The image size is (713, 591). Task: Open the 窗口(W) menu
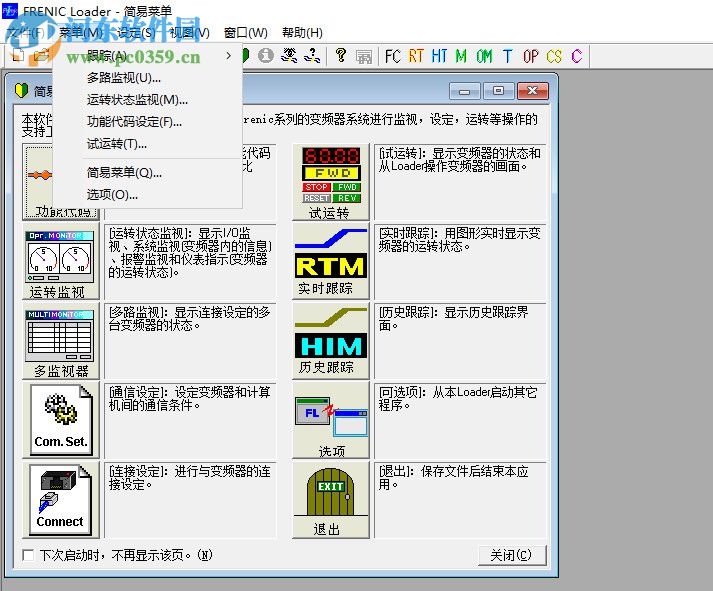tap(246, 33)
